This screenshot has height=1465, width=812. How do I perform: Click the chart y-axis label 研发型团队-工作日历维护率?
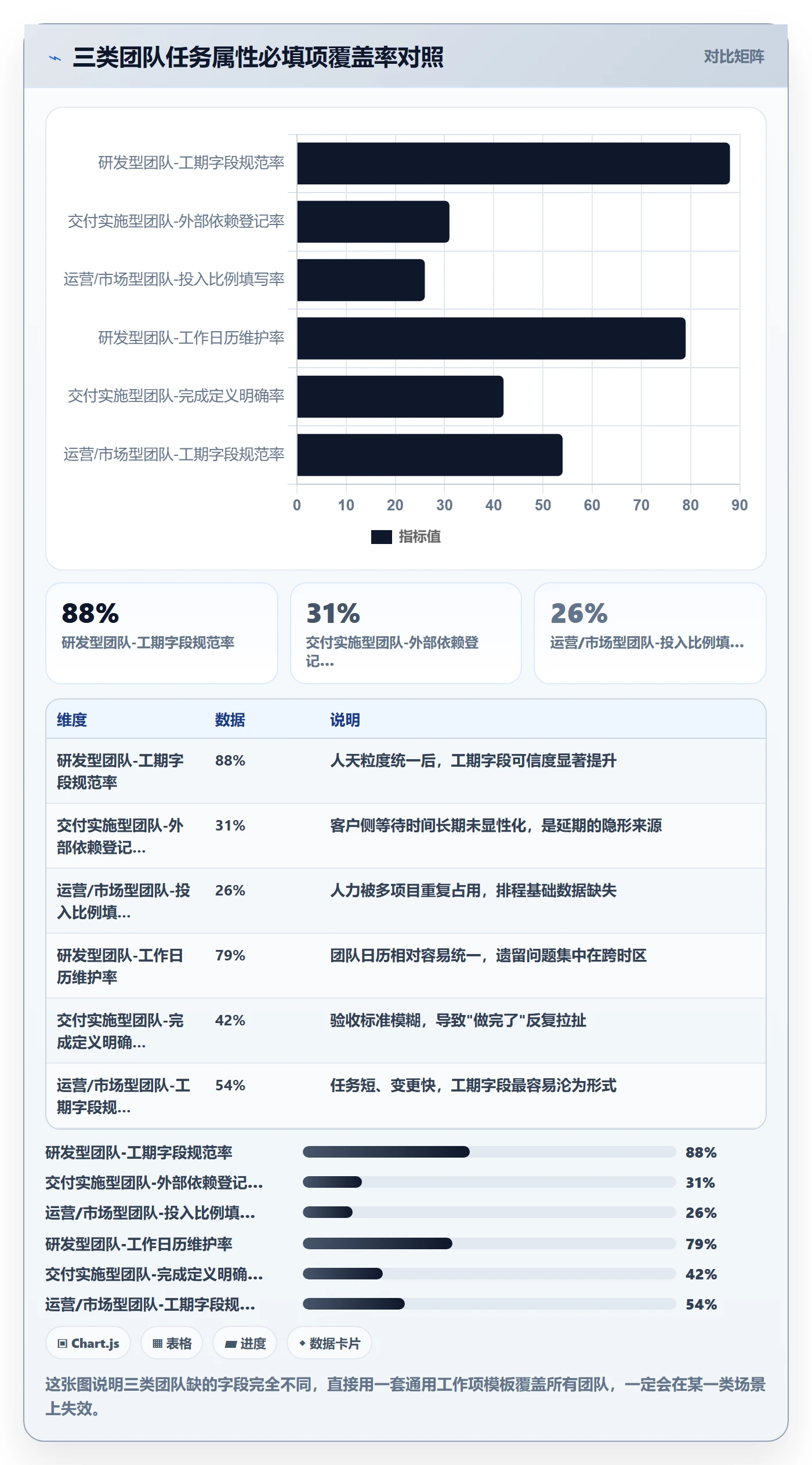(191, 338)
